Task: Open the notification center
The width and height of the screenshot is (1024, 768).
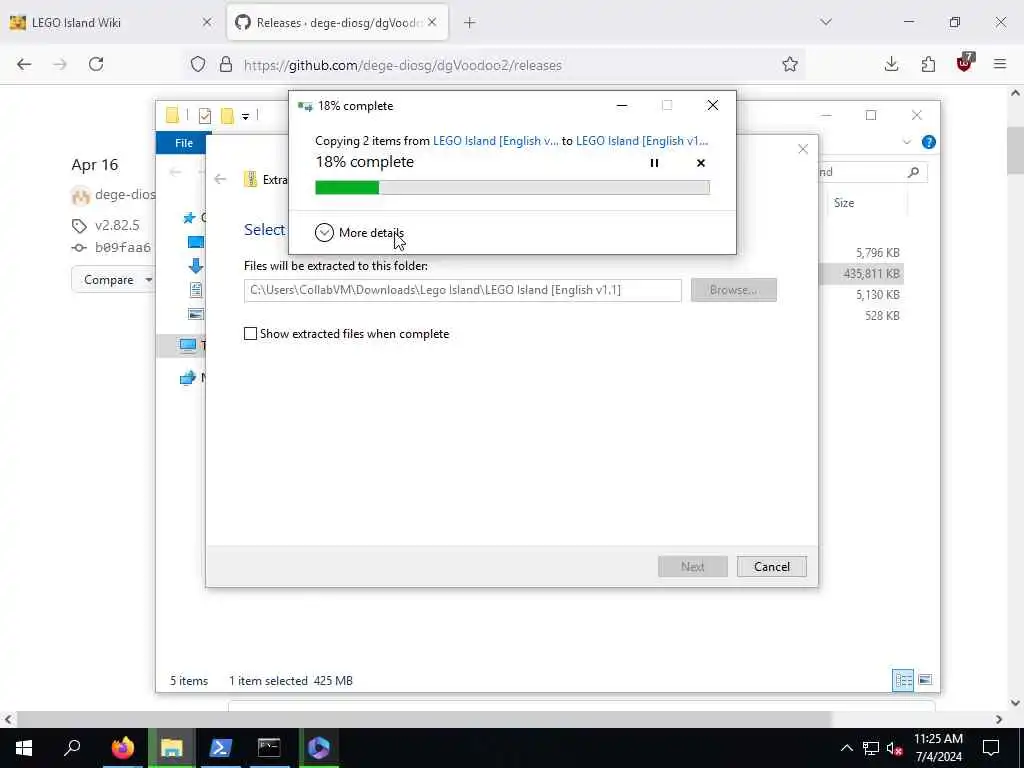Action: coord(991,748)
